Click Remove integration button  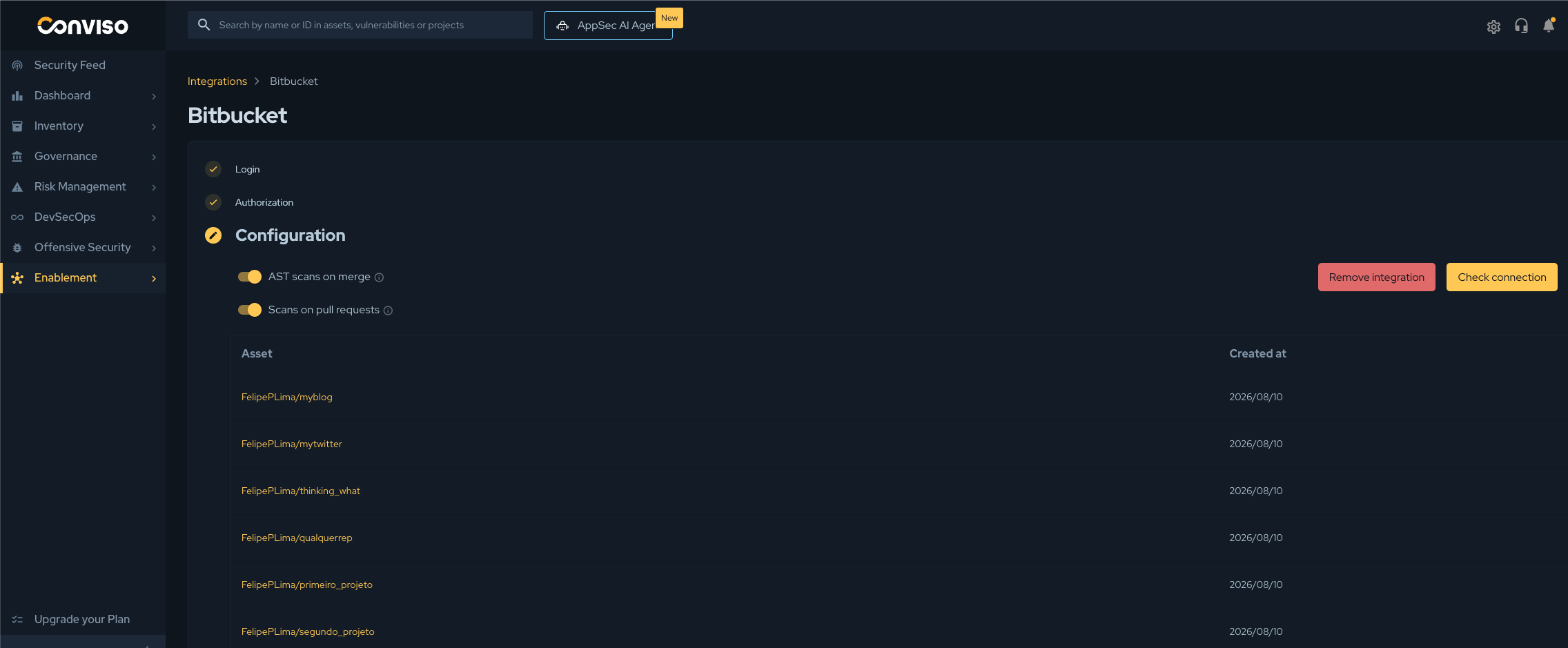tap(1376, 277)
